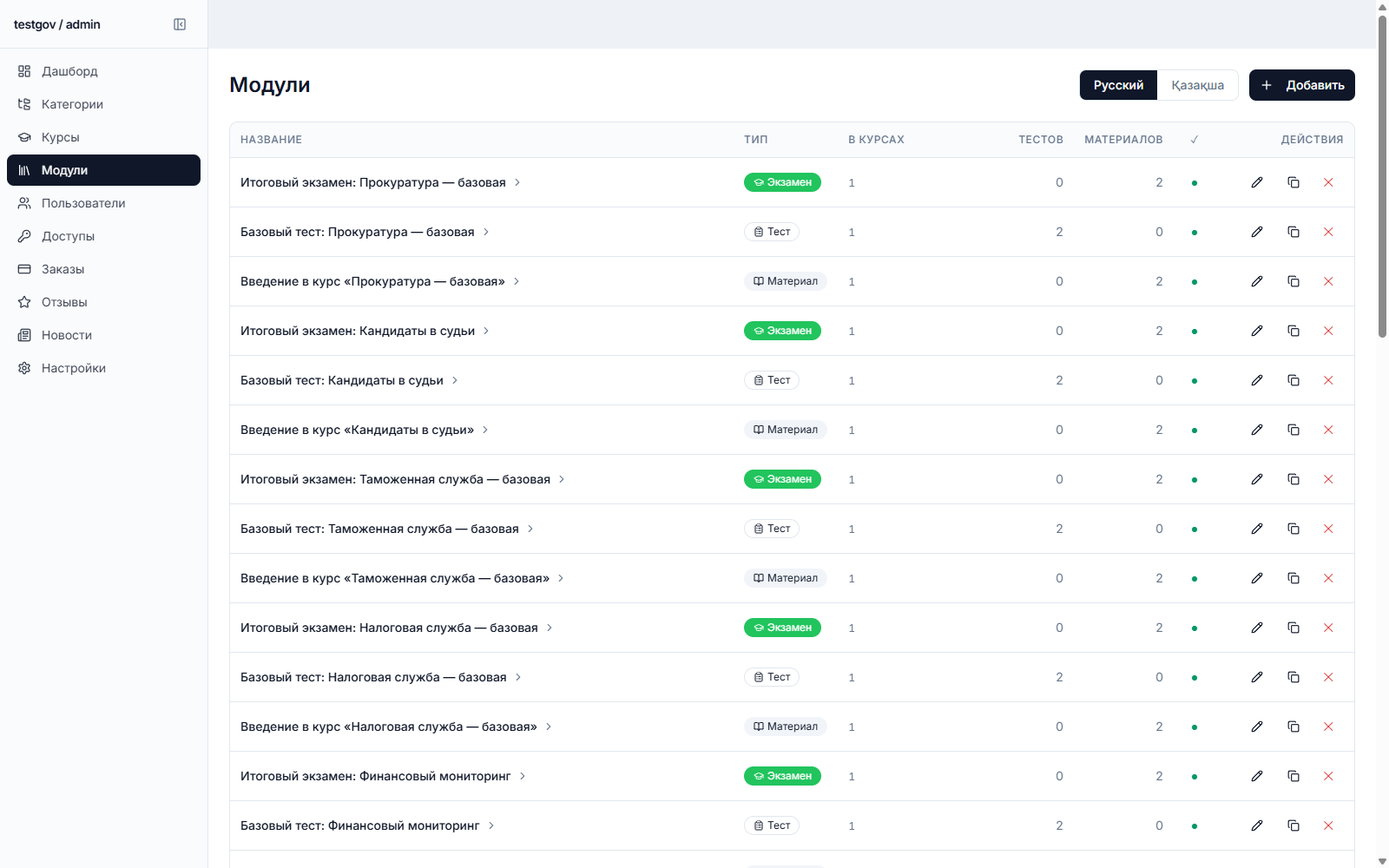Delete 'Введение в курс «Налоговая служба — базовая»'
The width and height of the screenshot is (1389, 868).
pos(1328,727)
